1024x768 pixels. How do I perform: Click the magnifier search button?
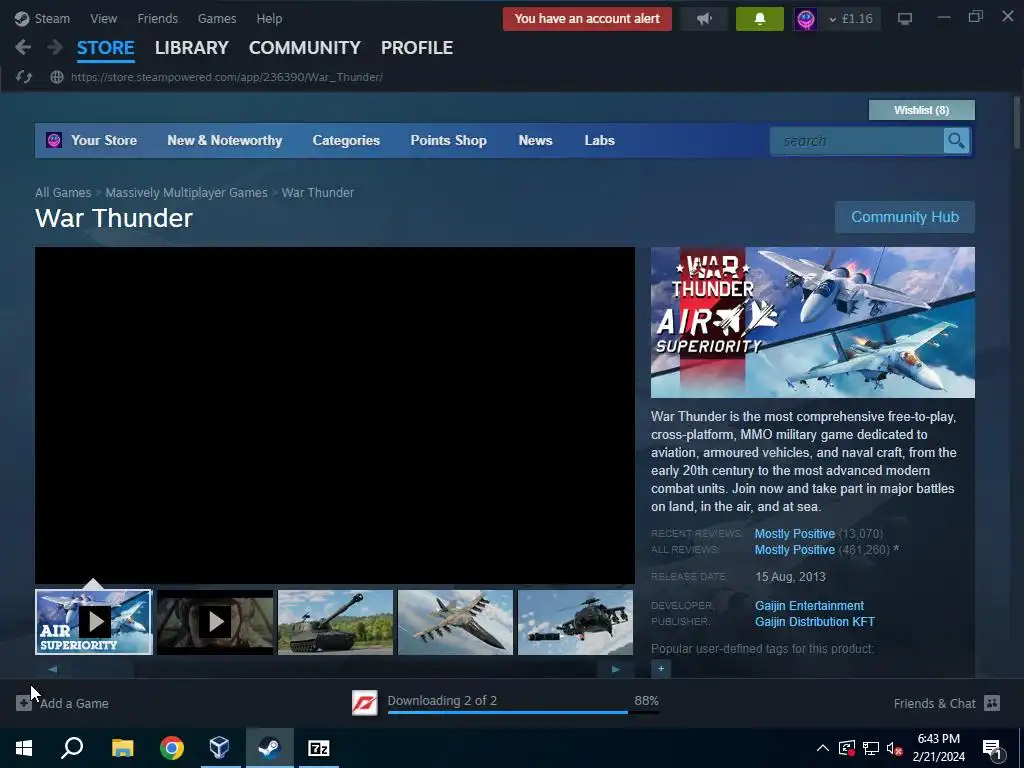tap(956, 140)
